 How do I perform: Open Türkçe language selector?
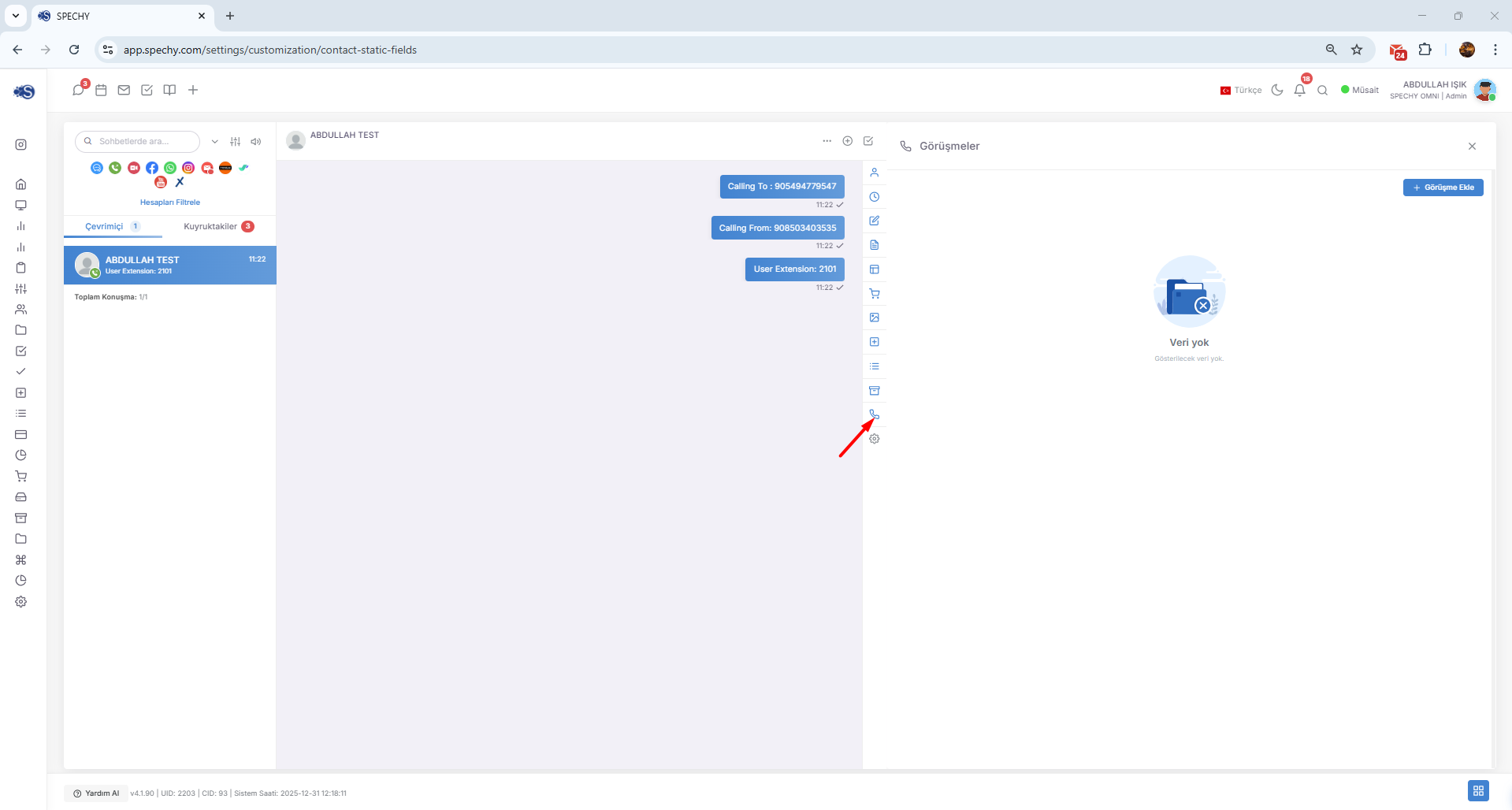pos(1241,91)
